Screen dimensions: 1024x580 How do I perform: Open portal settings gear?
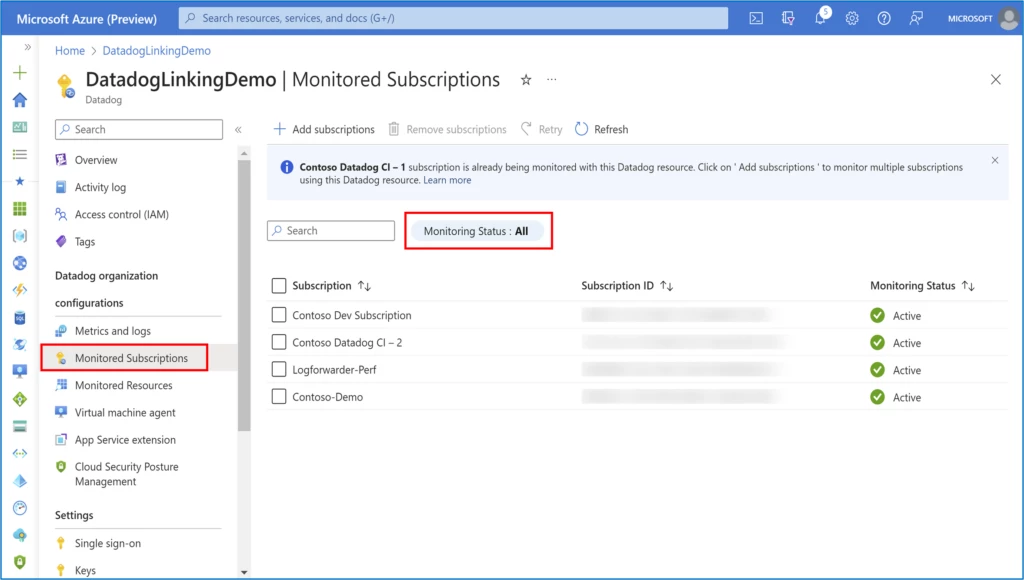852,18
